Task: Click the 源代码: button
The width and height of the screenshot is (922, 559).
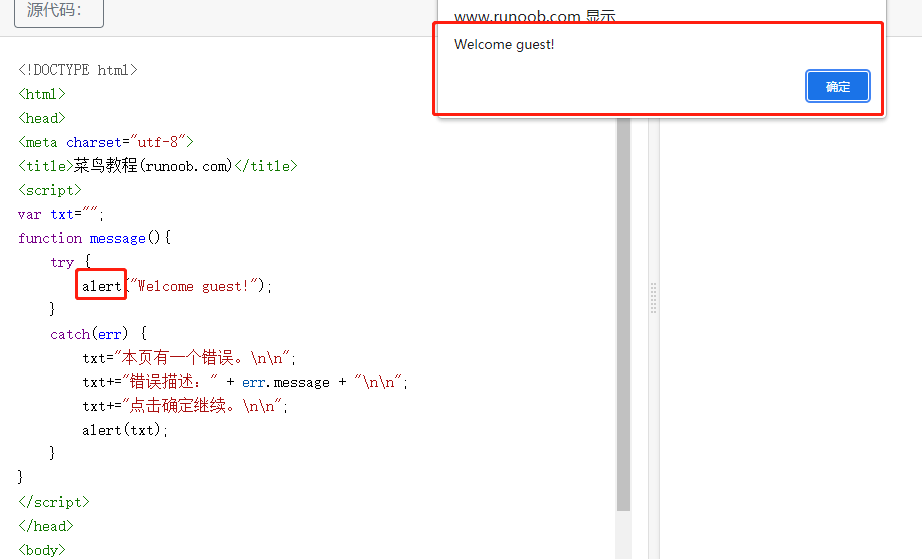Action: pos(59,12)
